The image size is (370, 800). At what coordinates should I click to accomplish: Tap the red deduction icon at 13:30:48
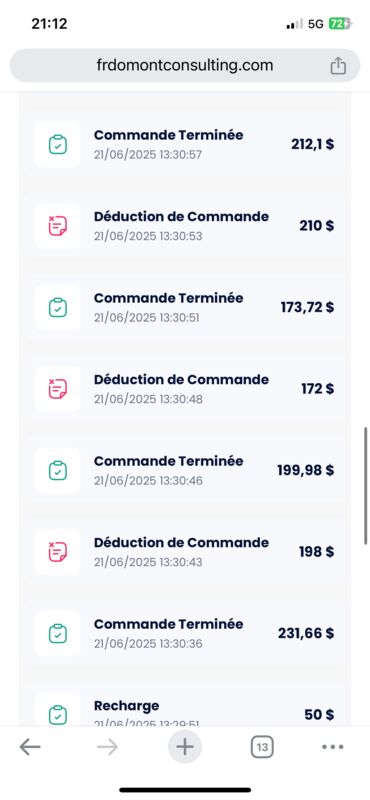pos(58,389)
